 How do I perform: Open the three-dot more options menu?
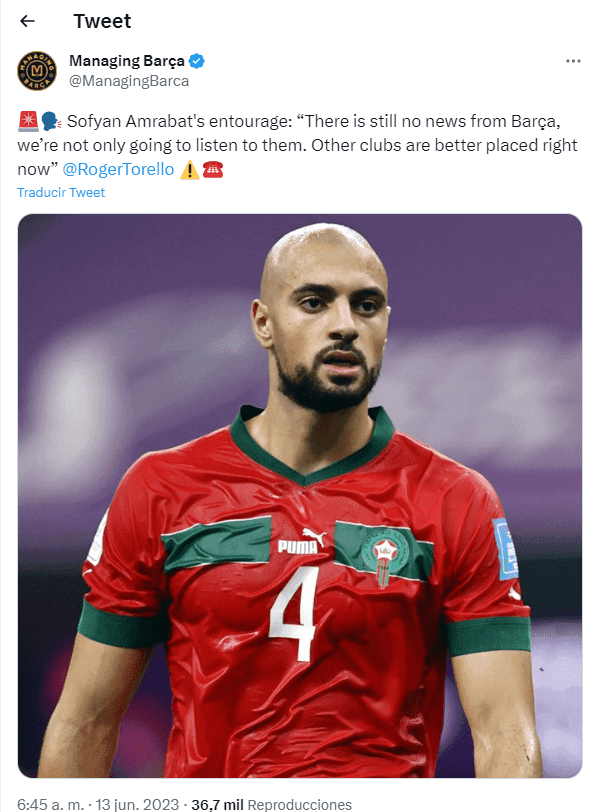coord(573,61)
